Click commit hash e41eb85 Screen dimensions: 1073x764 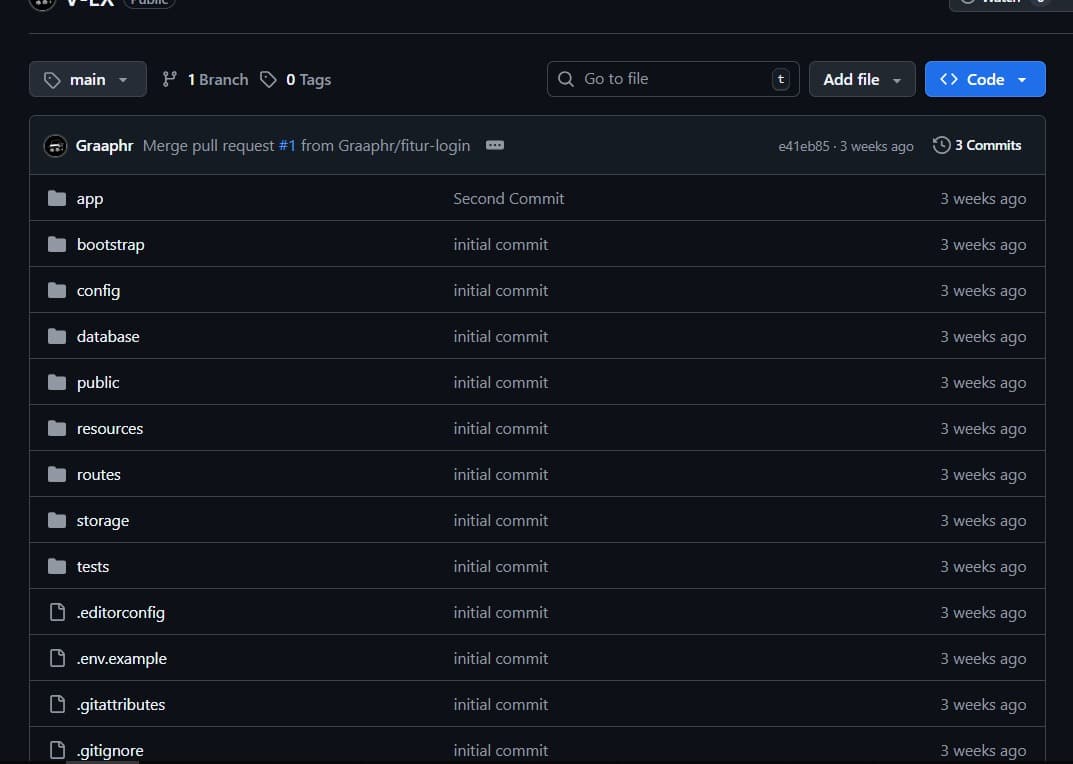tap(804, 146)
